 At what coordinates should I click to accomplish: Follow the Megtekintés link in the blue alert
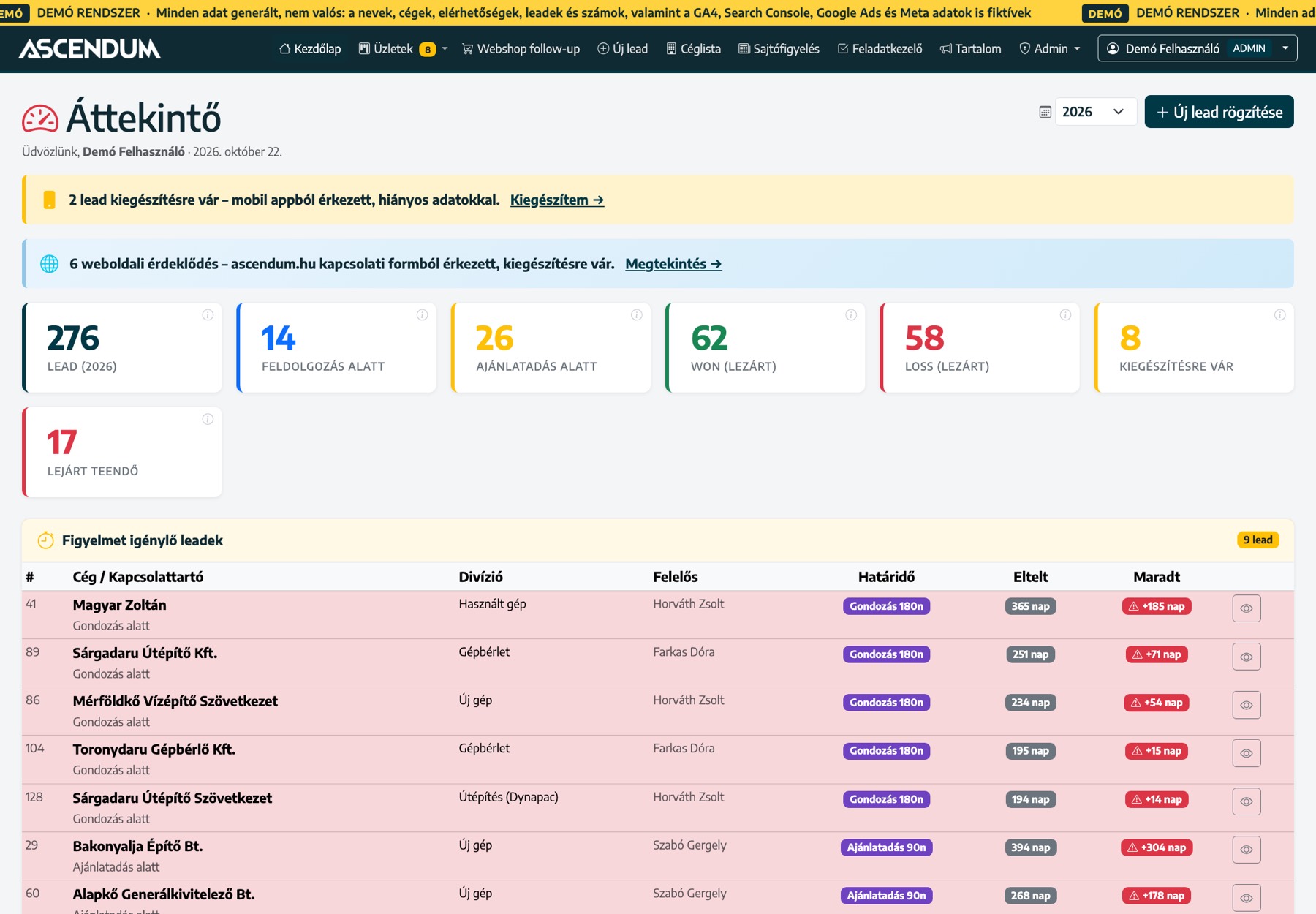pos(673,264)
